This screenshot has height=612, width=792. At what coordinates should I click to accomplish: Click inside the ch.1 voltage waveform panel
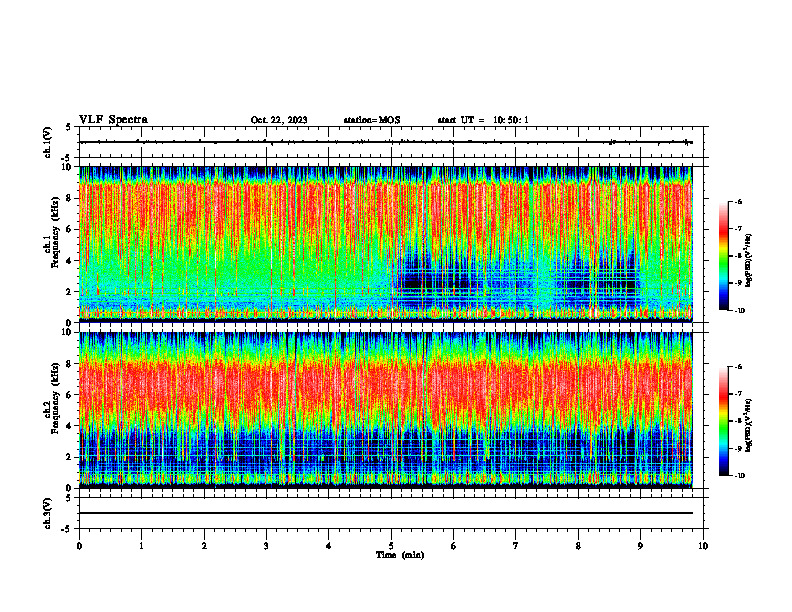[x=391, y=142]
